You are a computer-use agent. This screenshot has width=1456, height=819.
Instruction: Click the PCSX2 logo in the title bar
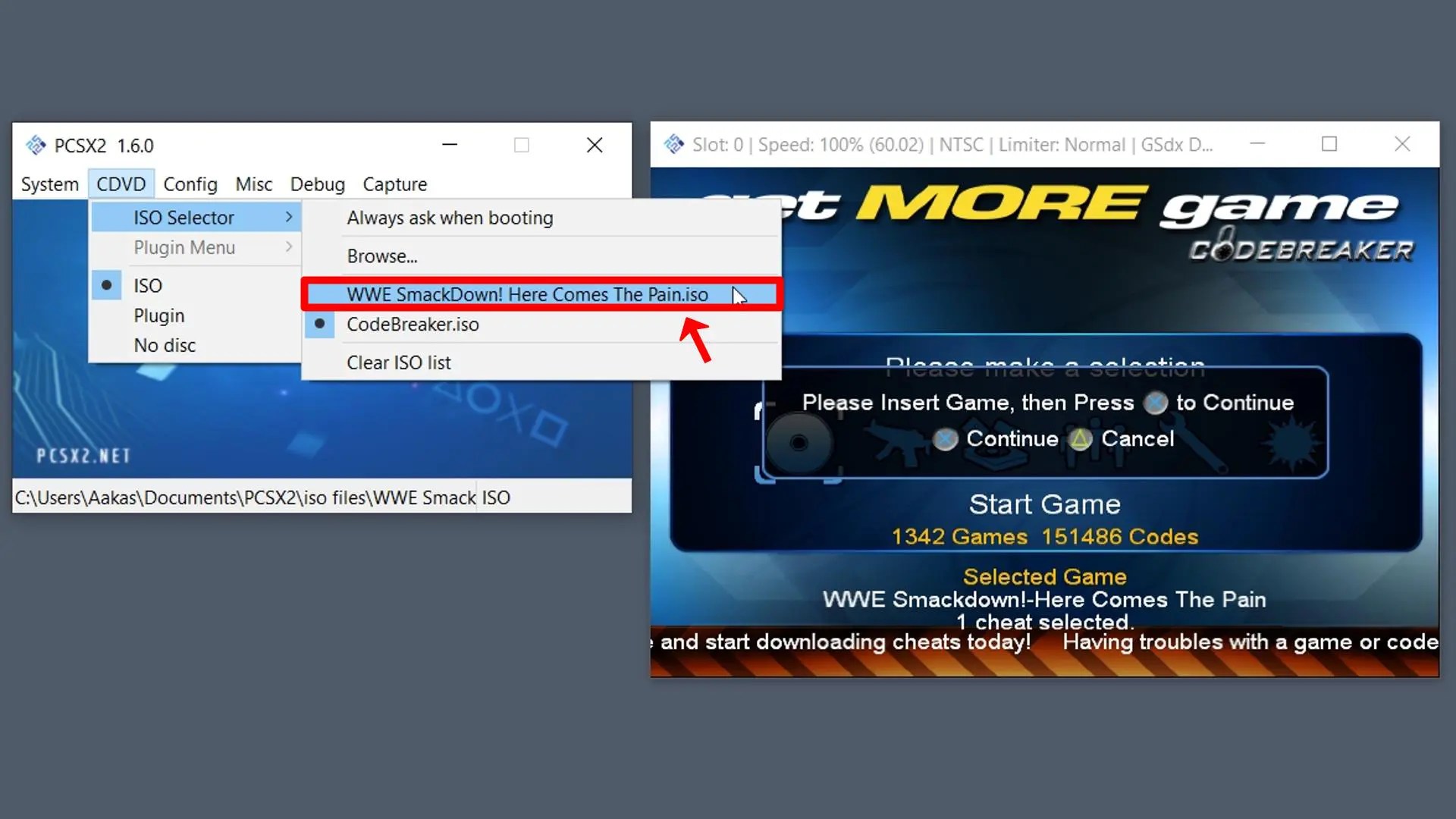(x=36, y=145)
